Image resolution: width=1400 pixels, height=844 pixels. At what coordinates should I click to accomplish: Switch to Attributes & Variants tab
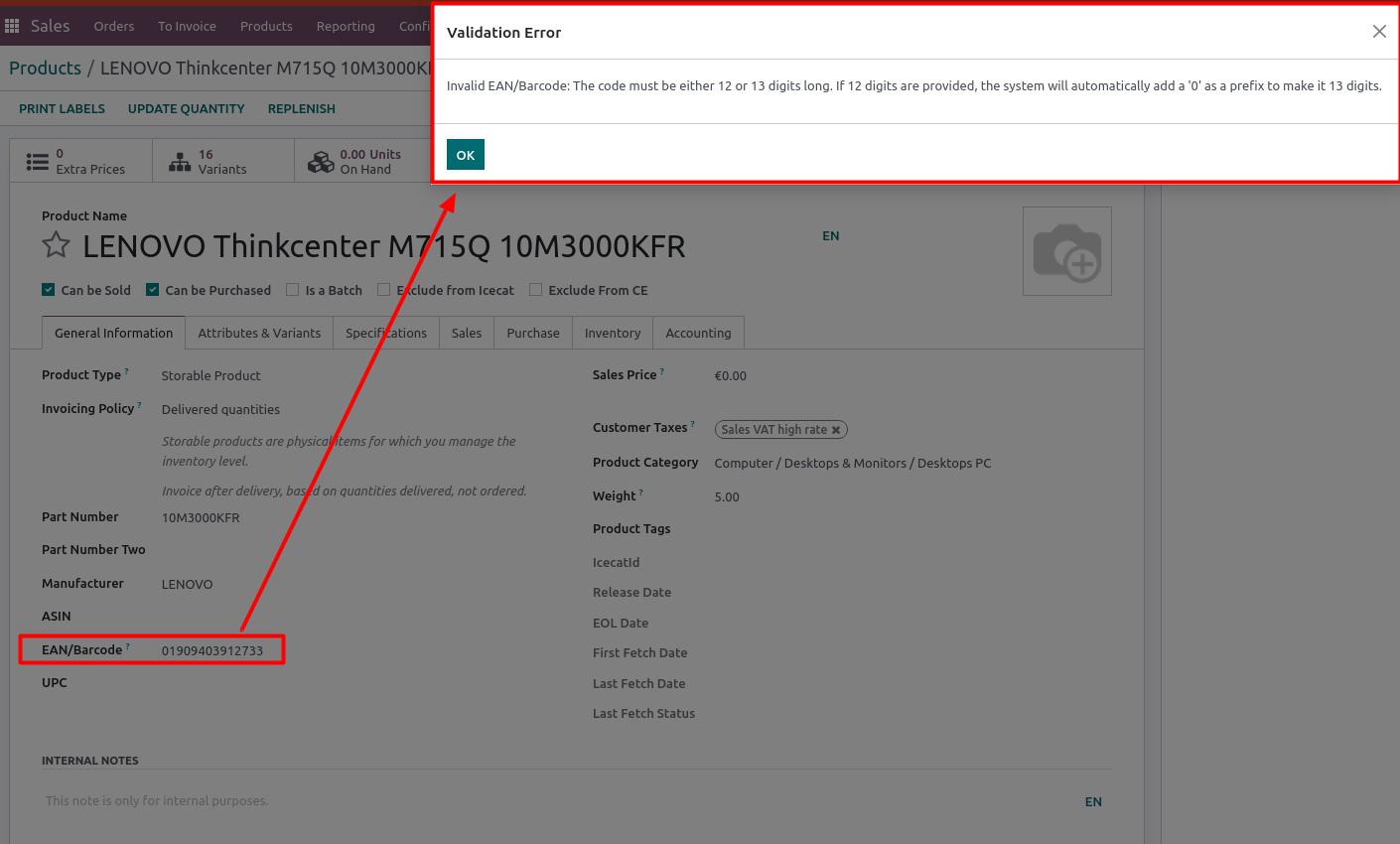[x=259, y=333]
